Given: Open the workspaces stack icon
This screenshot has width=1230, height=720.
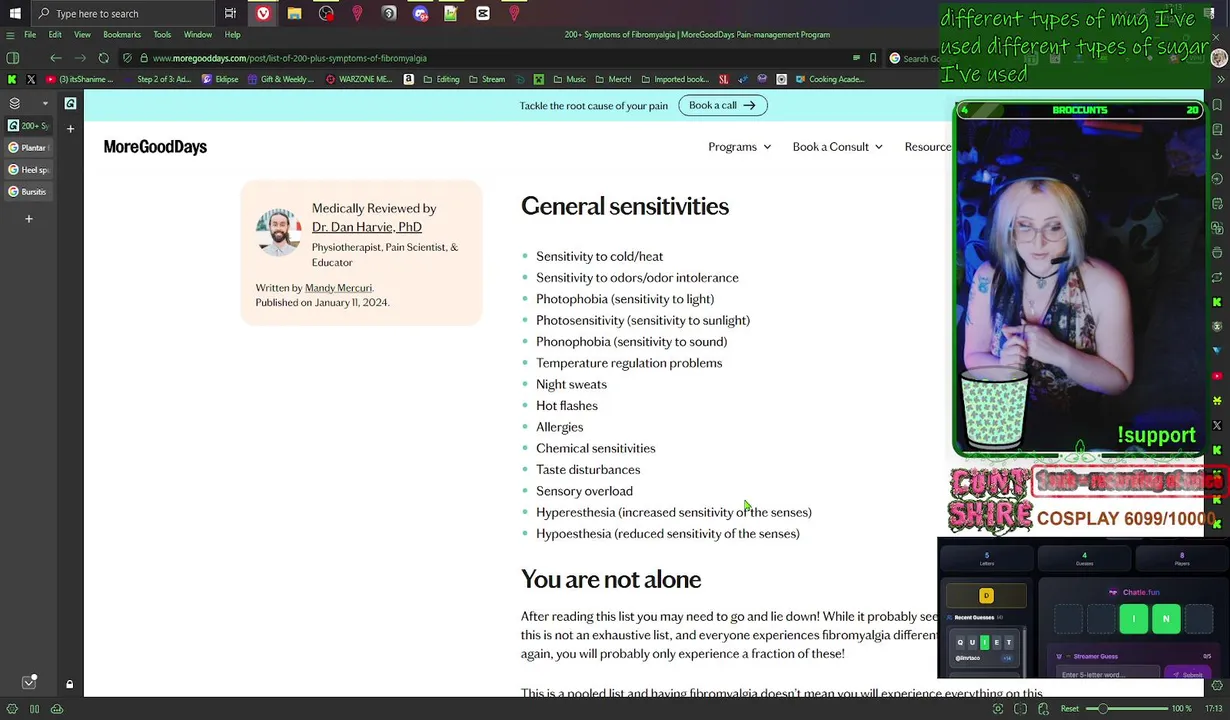Looking at the screenshot, I should tap(14, 103).
